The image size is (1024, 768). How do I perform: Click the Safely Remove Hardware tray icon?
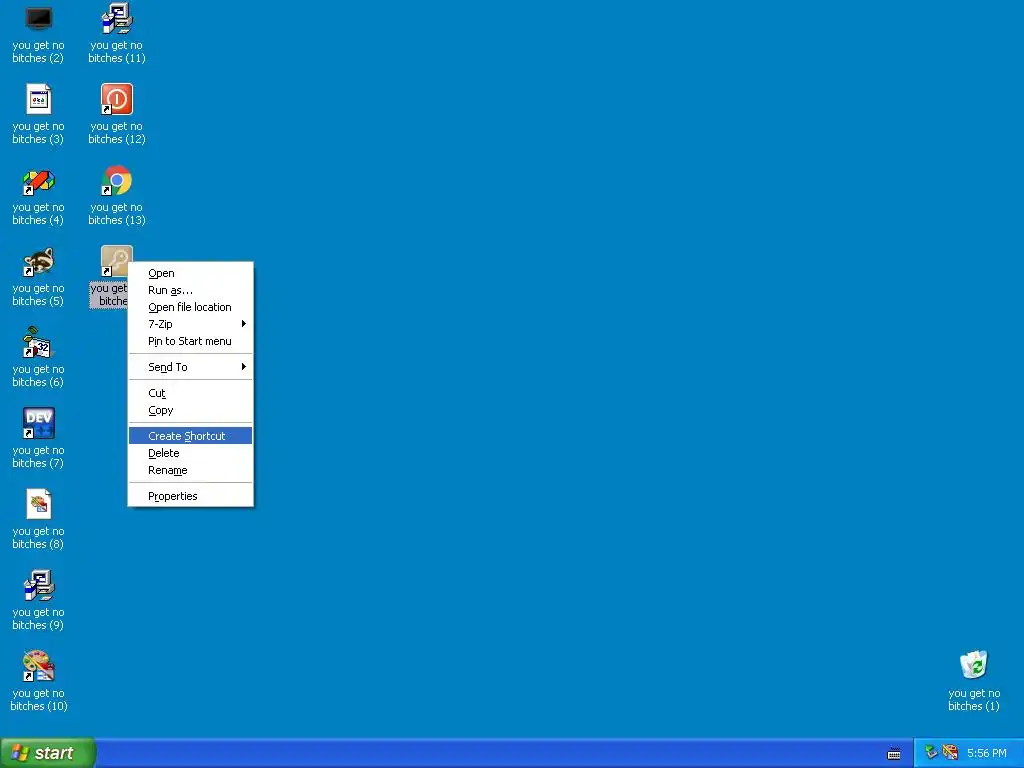(x=931, y=753)
